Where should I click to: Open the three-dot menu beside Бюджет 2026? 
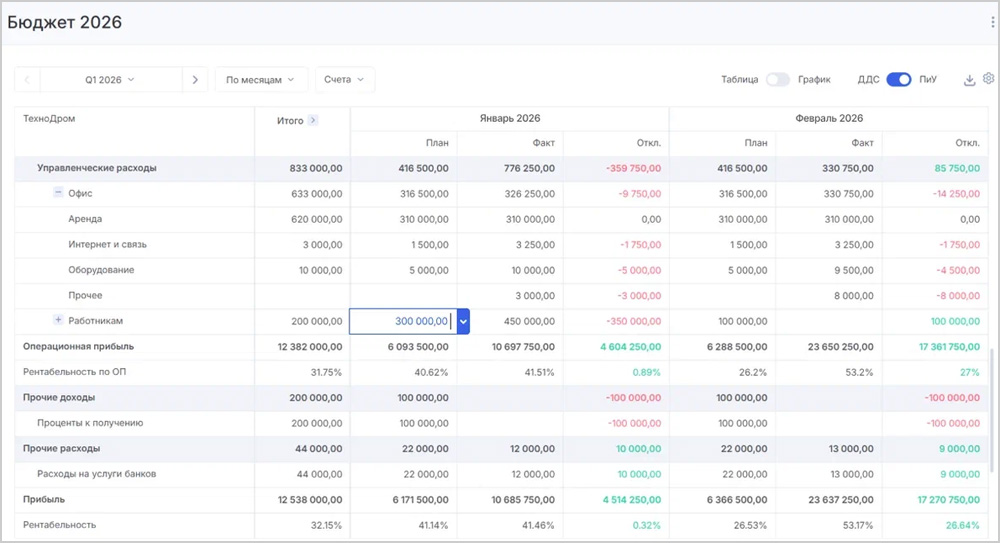[991, 22]
